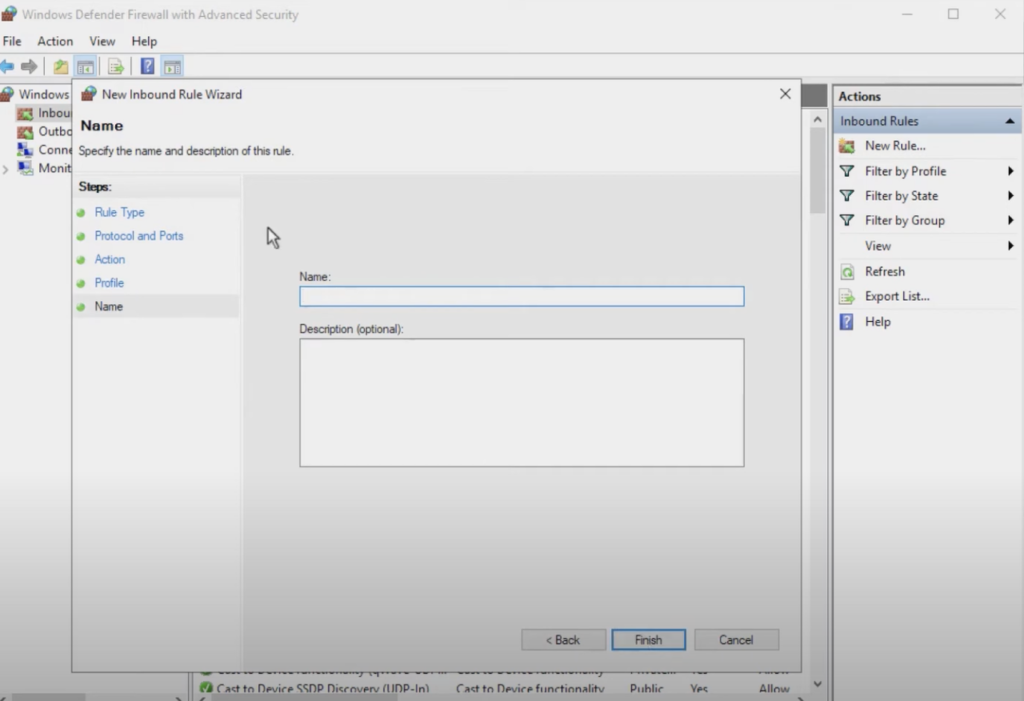Click the Filter by Profile funnel icon

click(x=847, y=171)
